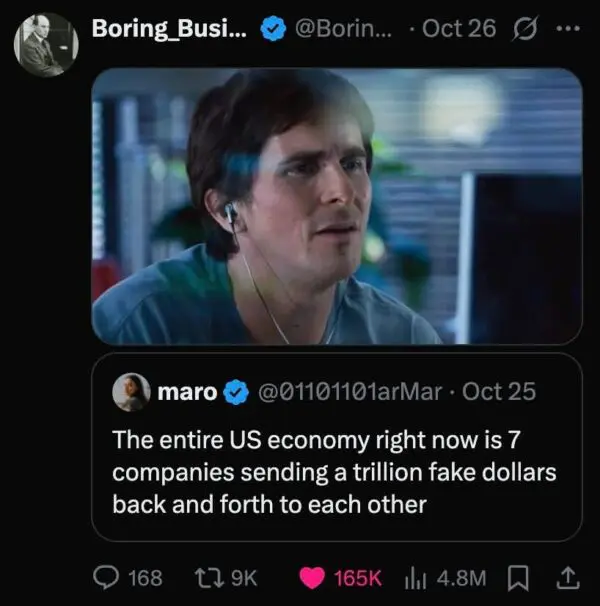Viewport: 600px width, 606px height.
Task: Toggle the pink heart like button
Action: pos(315,576)
